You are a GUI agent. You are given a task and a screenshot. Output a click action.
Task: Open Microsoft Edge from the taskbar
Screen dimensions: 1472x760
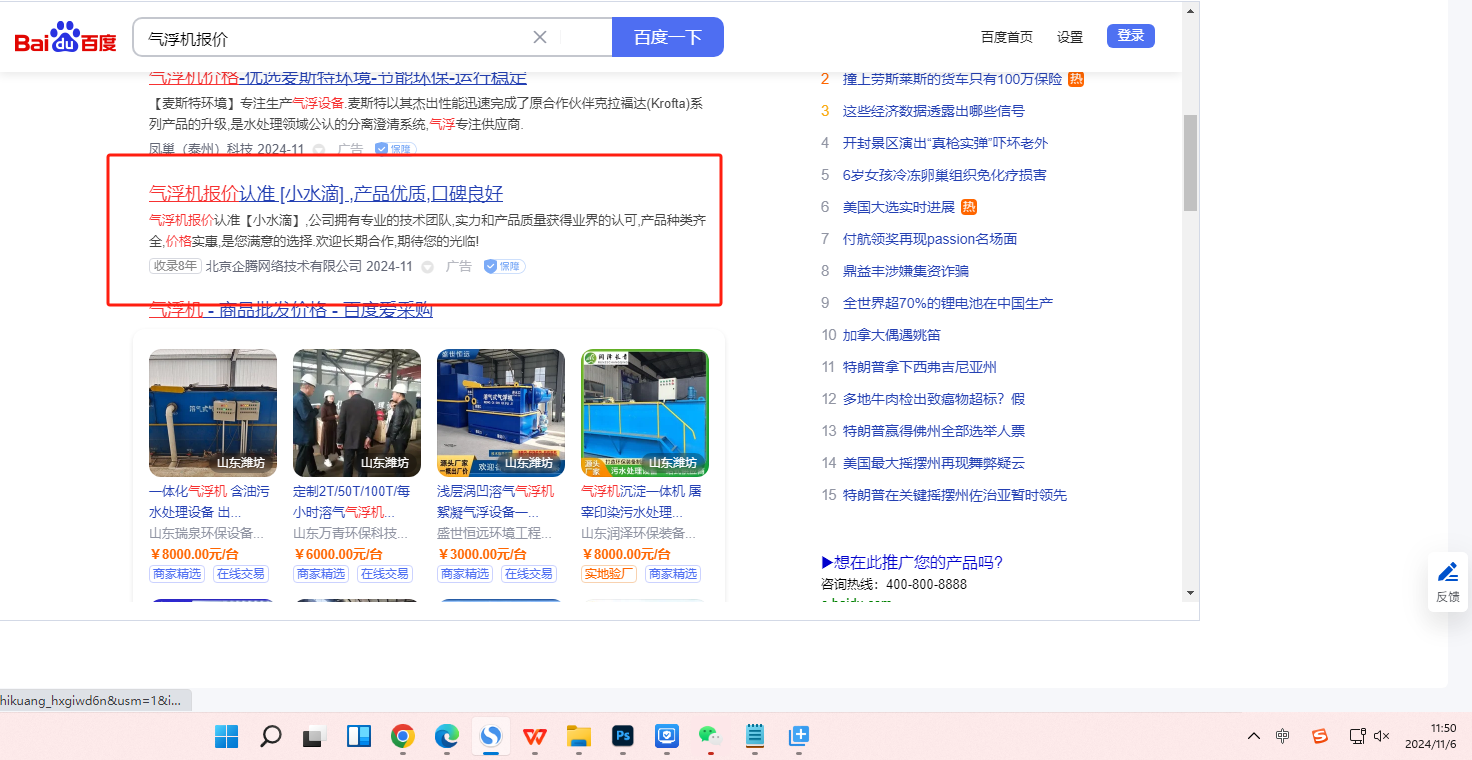click(446, 737)
